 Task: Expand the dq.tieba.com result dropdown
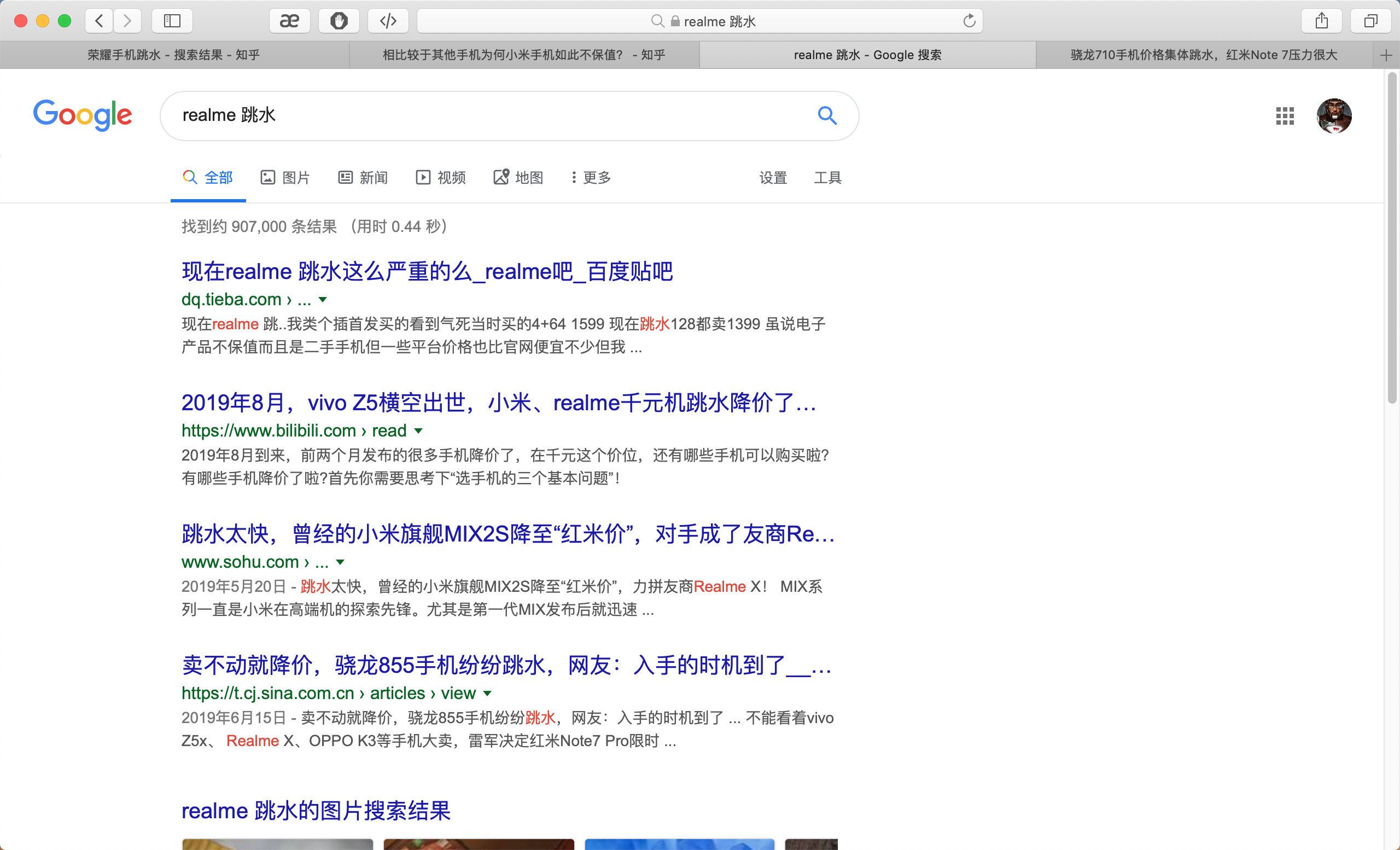323,300
